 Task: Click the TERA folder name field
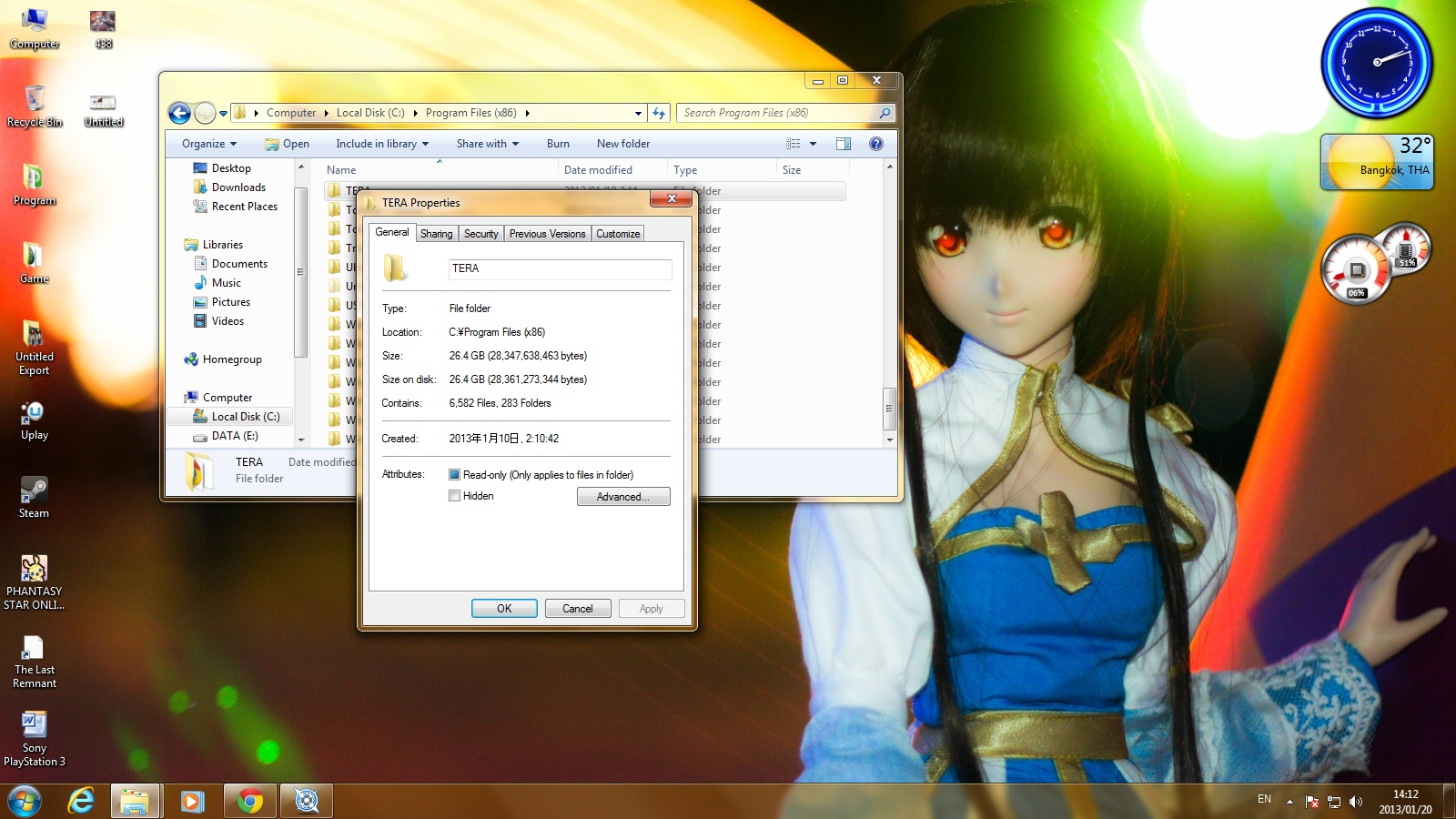pyautogui.click(x=561, y=268)
